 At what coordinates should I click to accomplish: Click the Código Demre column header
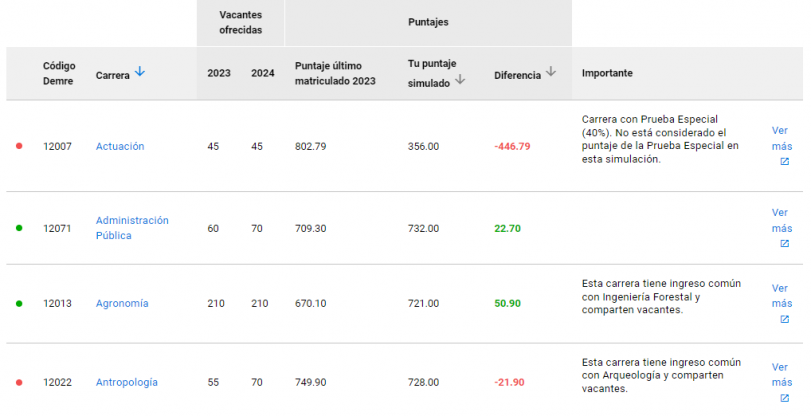59,73
